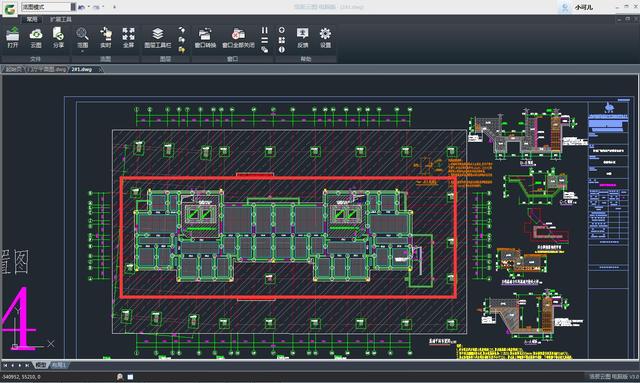640x383 pixels.
Task: Switch to 全屏 fullscreen view
Action: click(129, 38)
